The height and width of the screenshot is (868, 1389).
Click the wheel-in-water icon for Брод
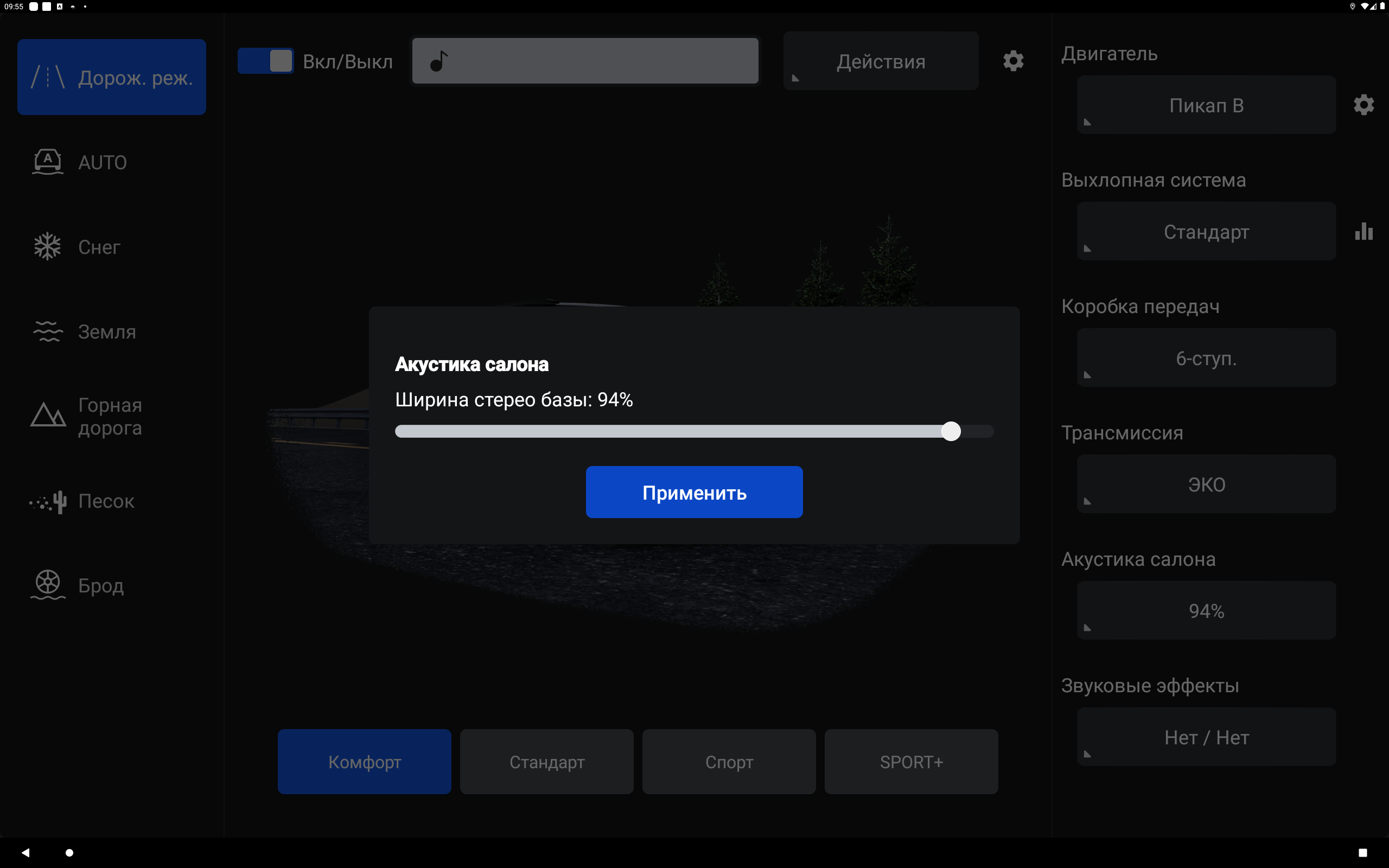point(48,585)
